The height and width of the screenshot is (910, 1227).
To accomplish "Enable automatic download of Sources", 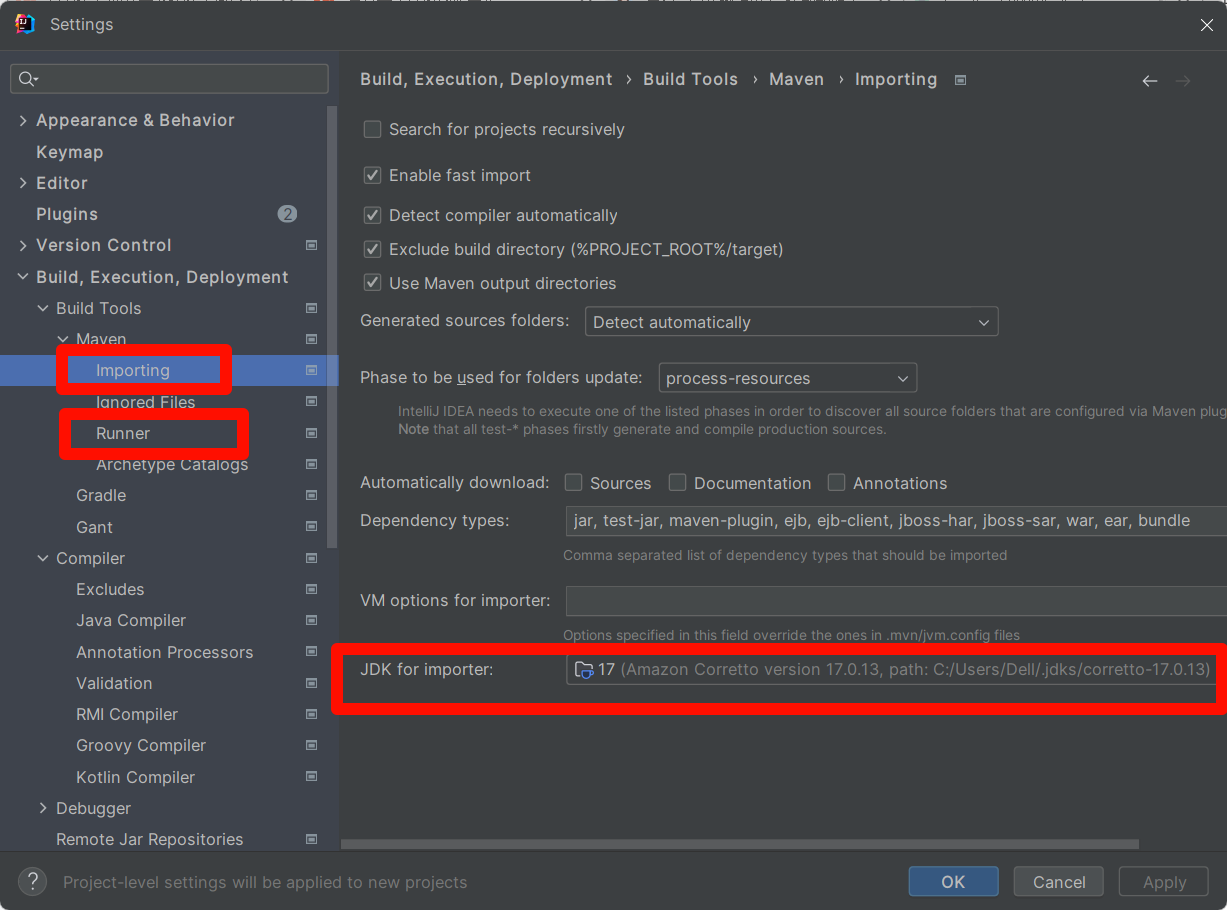I will click(x=574, y=483).
